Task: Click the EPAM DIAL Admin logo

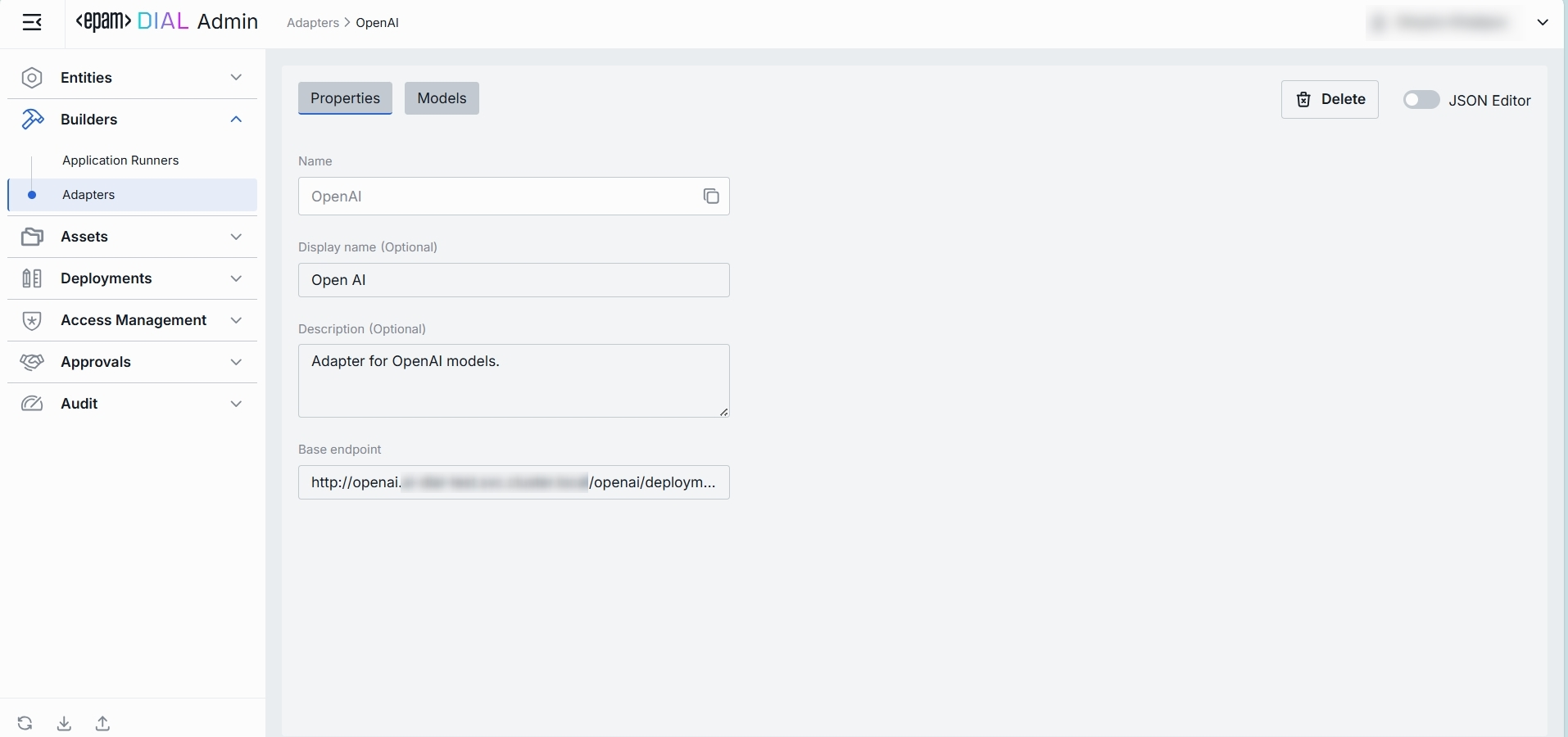Action: (x=167, y=22)
